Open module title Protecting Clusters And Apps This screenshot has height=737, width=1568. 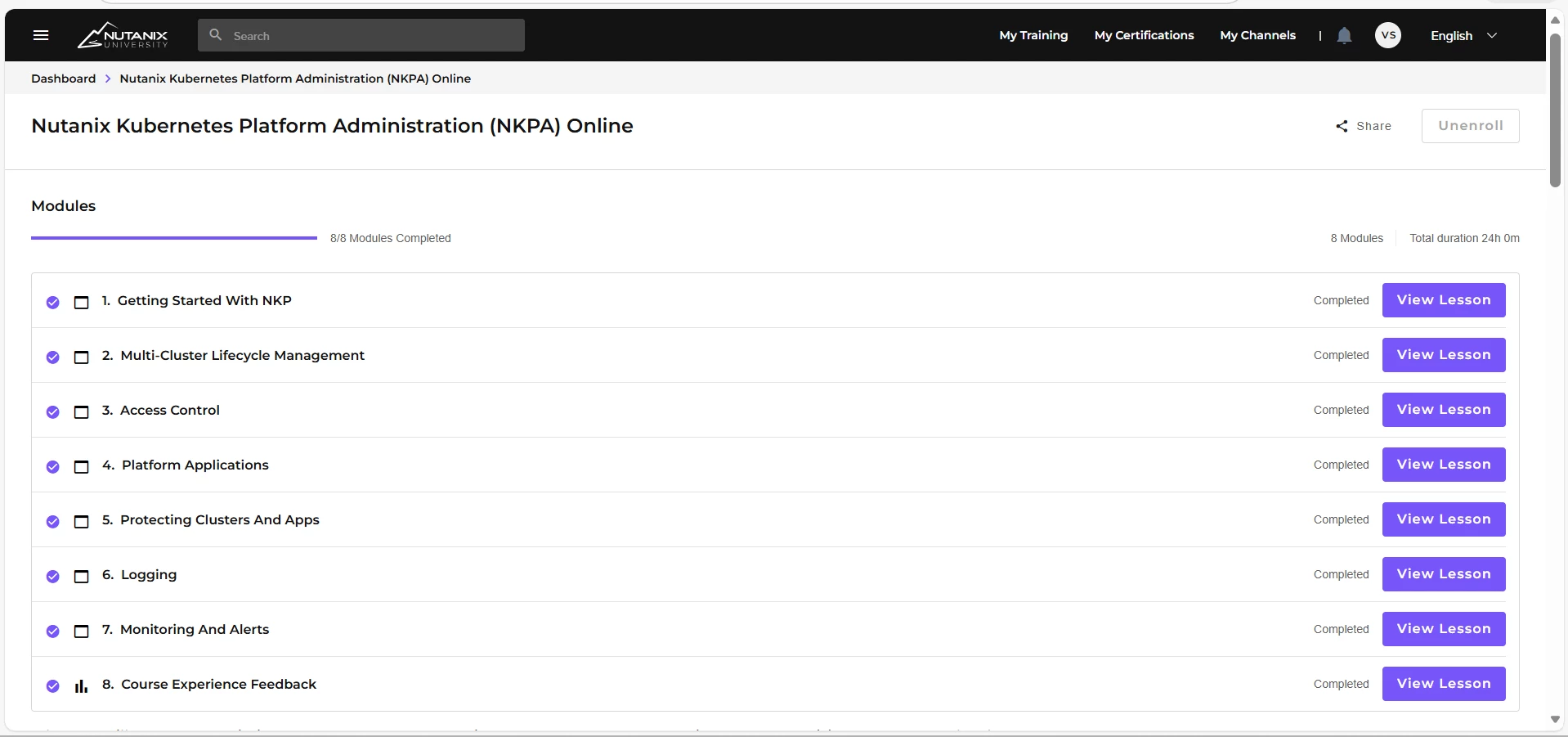[x=220, y=519]
